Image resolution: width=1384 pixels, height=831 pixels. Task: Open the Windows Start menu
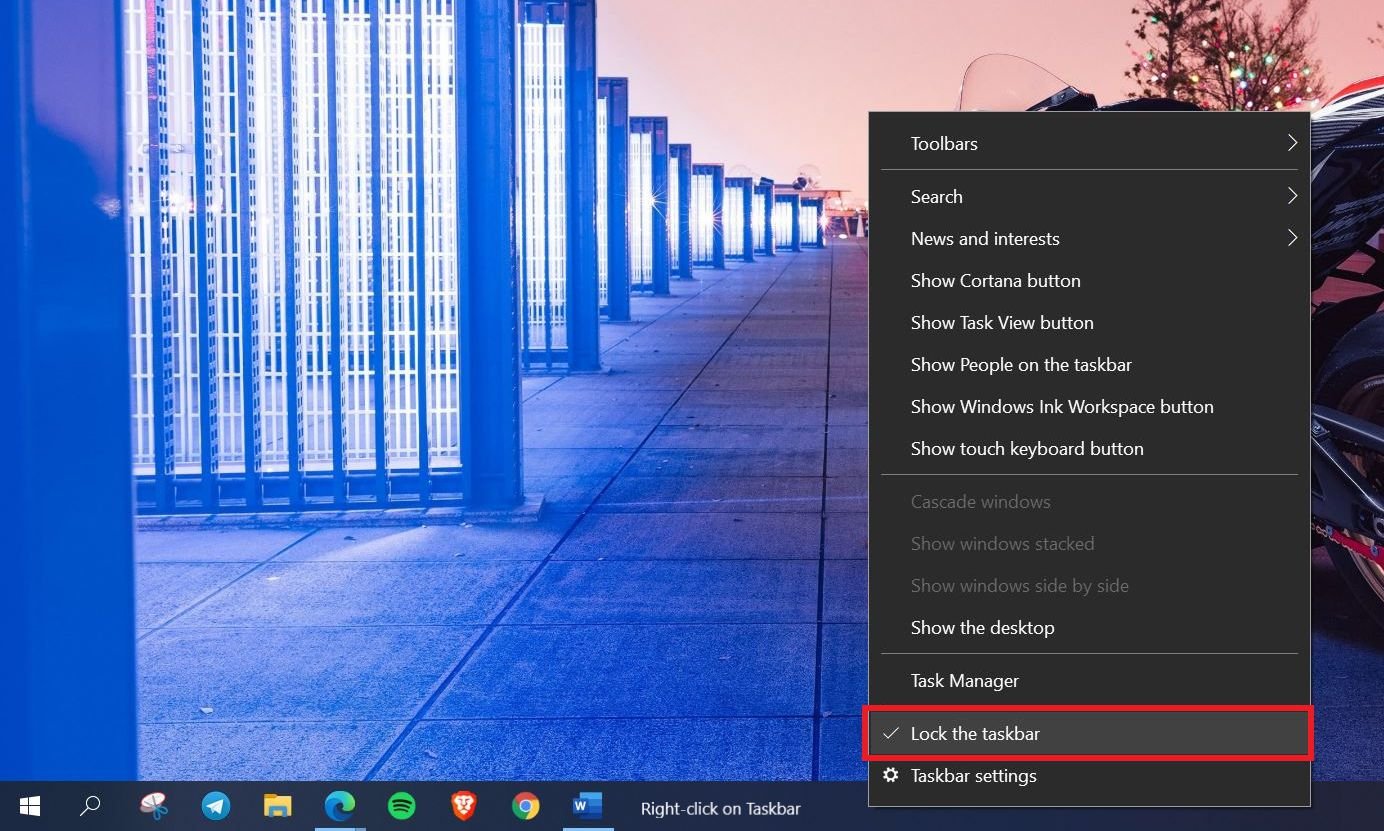pos(29,806)
